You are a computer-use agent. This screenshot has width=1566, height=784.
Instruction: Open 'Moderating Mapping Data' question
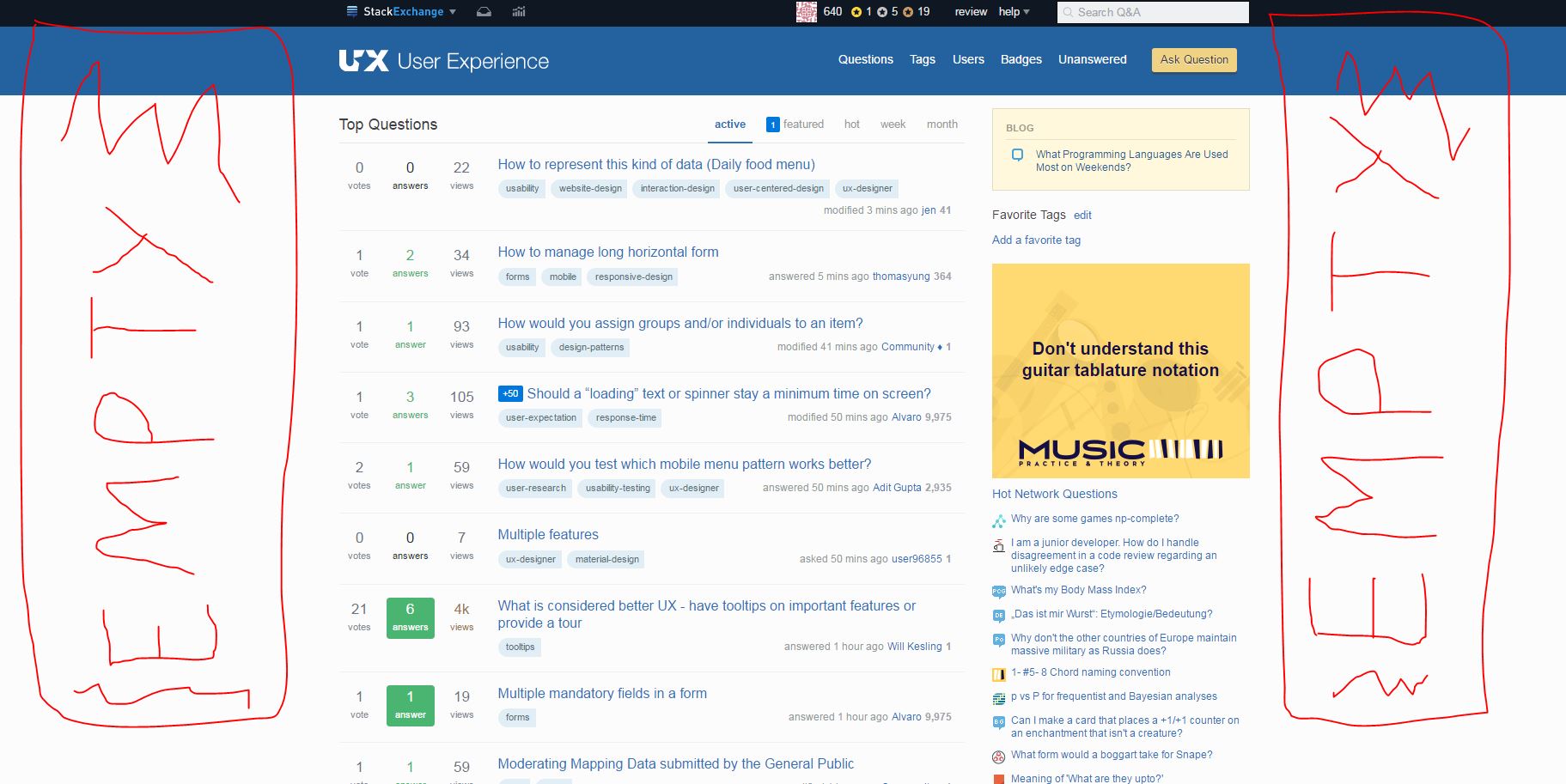pyautogui.click(x=676, y=764)
